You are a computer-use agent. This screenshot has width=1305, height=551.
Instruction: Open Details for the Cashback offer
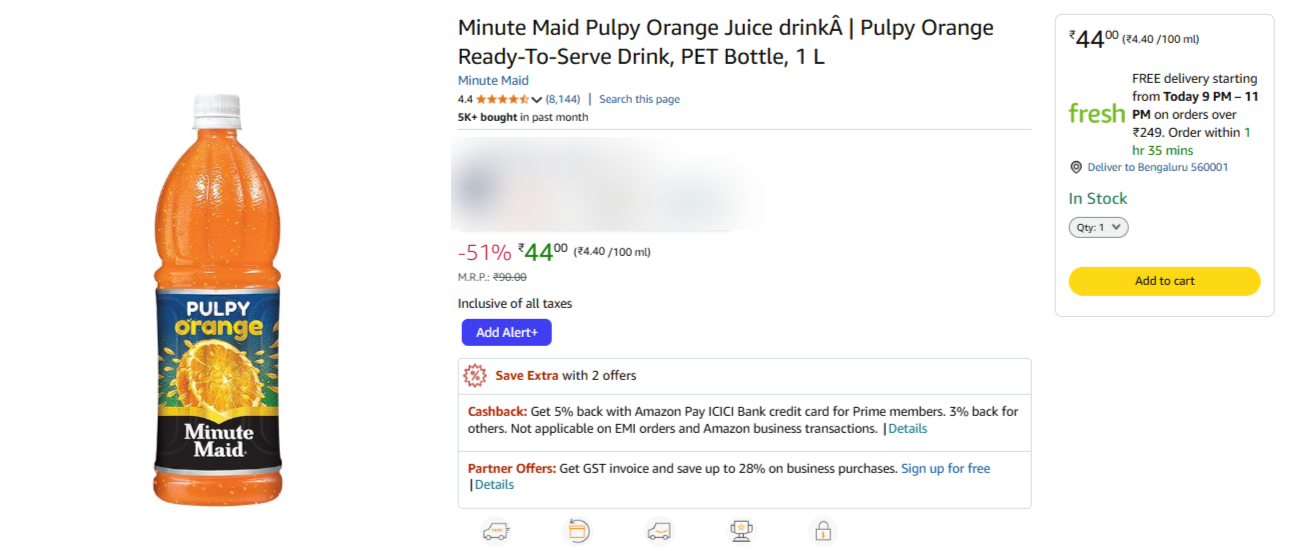907,428
